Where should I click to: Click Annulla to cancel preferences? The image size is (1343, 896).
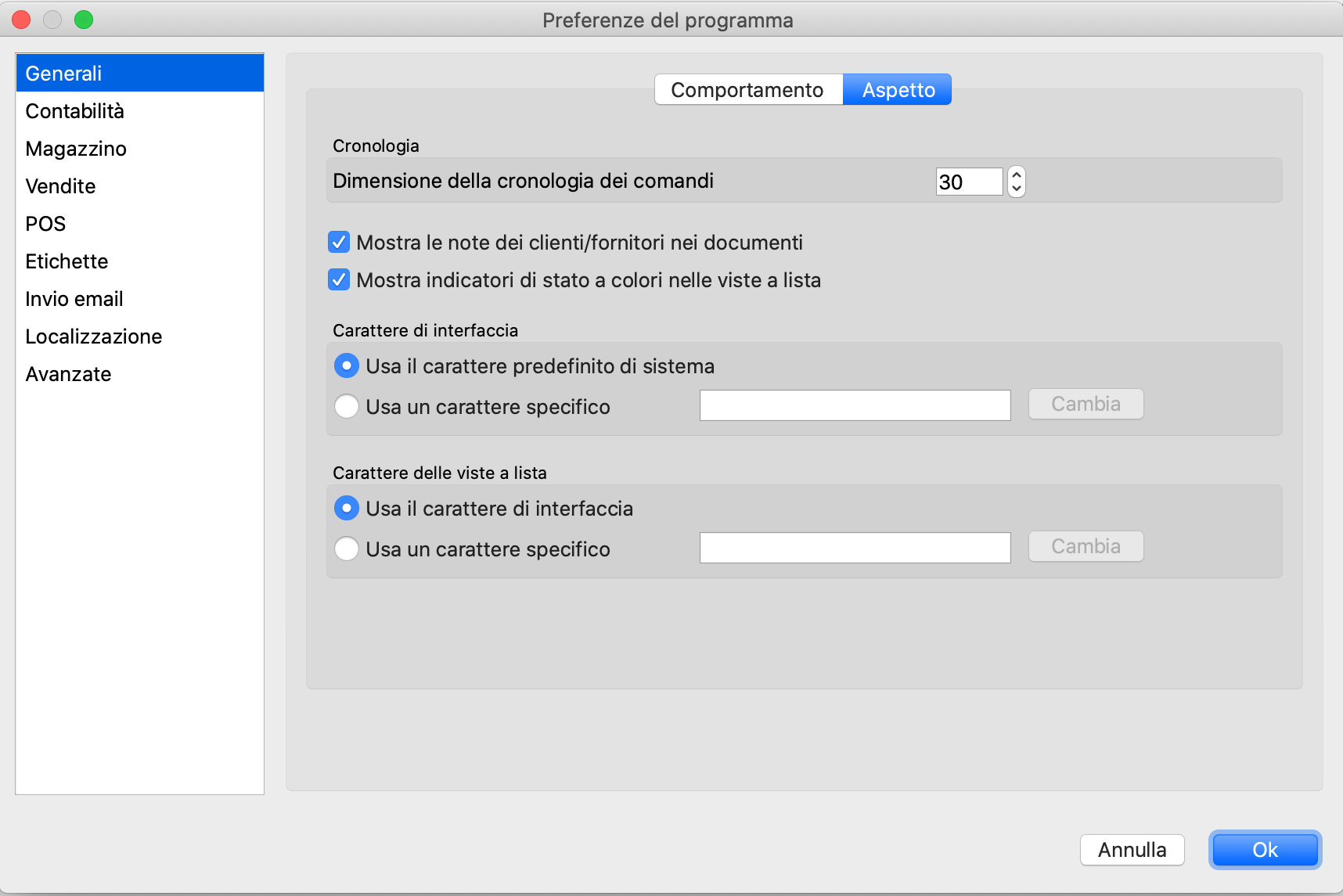(x=1132, y=850)
